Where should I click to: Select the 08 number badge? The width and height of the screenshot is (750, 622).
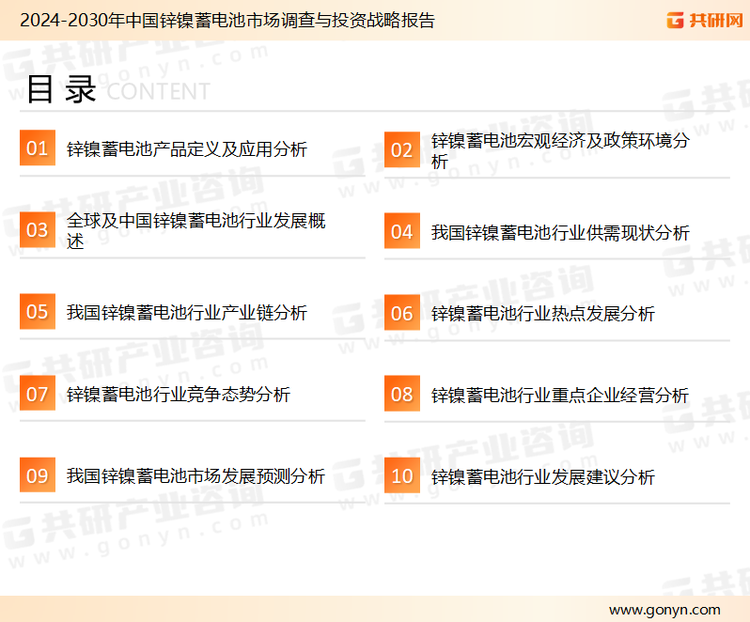[402, 394]
